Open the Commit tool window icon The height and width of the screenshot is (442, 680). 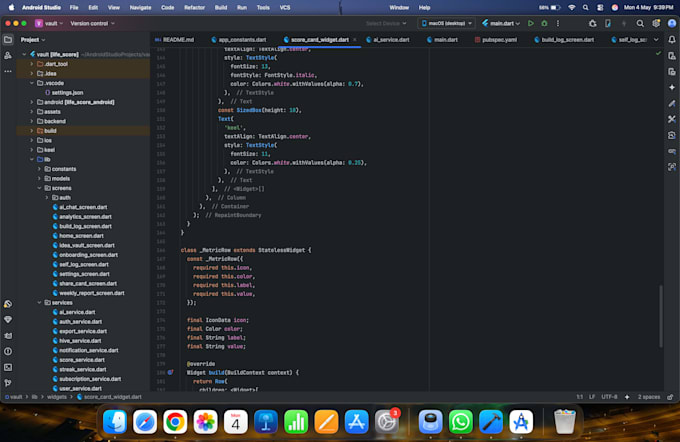(x=8, y=56)
